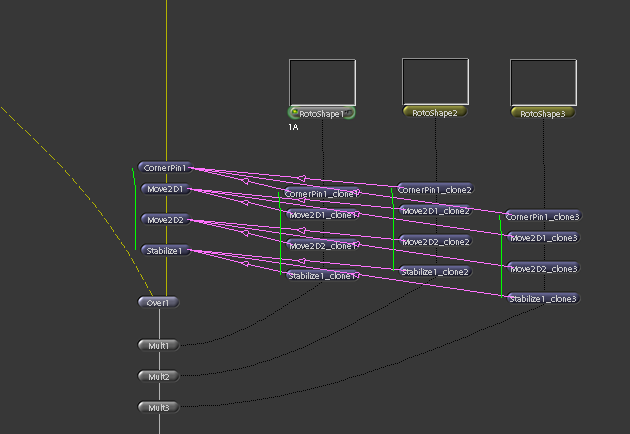The image size is (630, 434).
Task: Click the Stabilize1_clone2 node
Action: coord(435,271)
